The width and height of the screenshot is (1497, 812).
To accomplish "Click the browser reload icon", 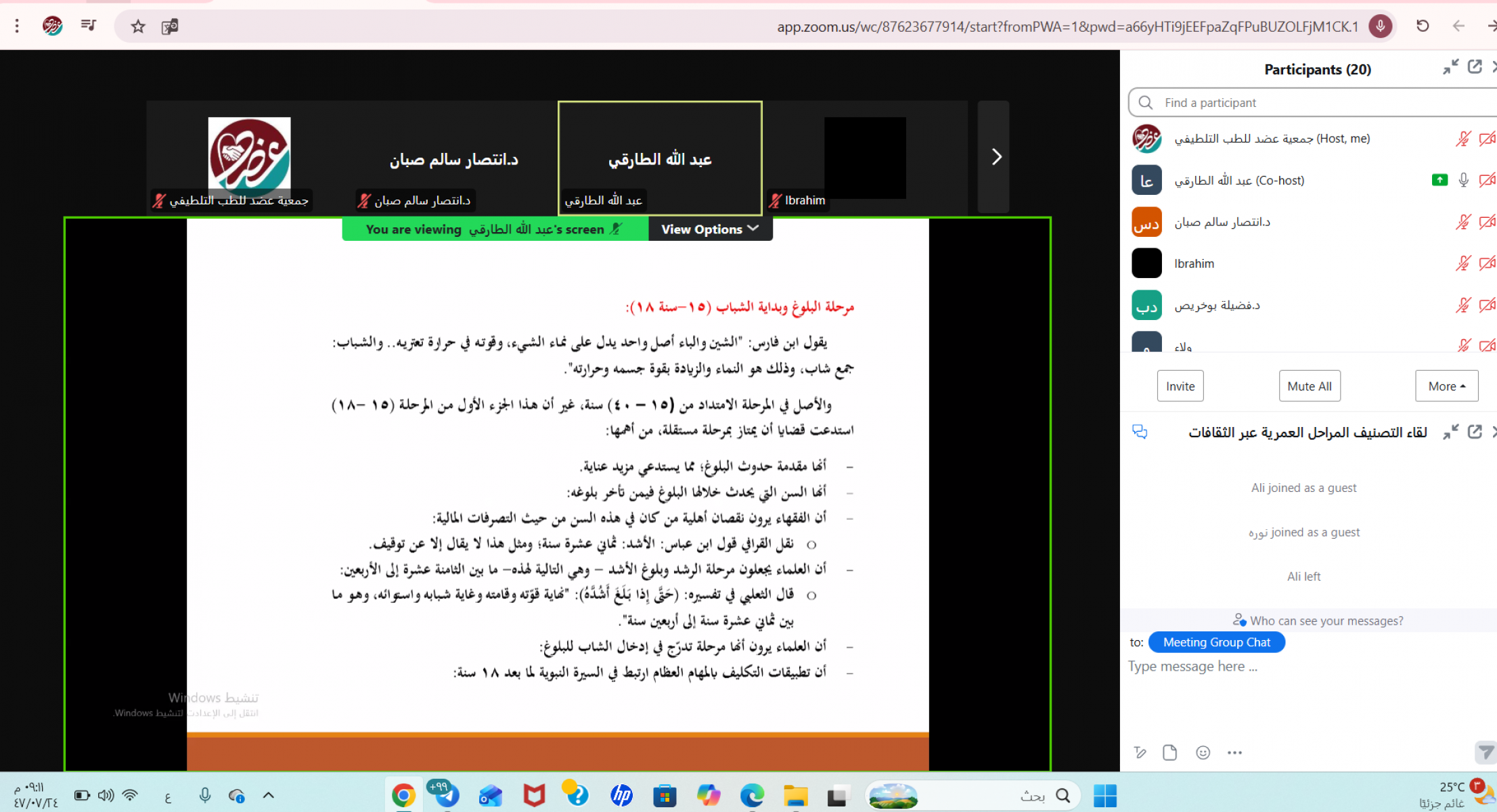I will (1423, 26).
